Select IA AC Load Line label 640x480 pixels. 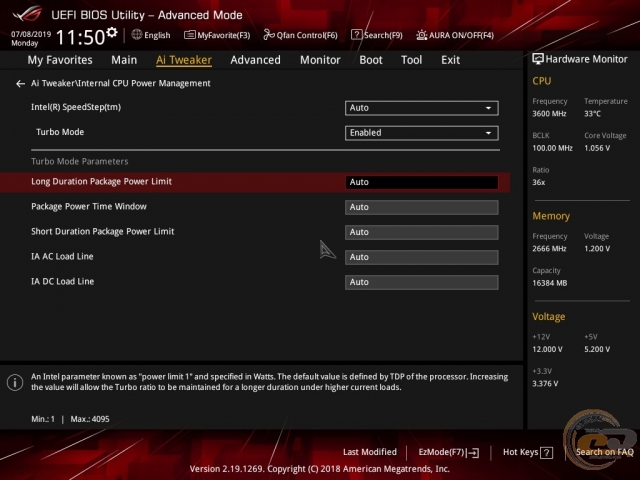click(x=62, y=256)
